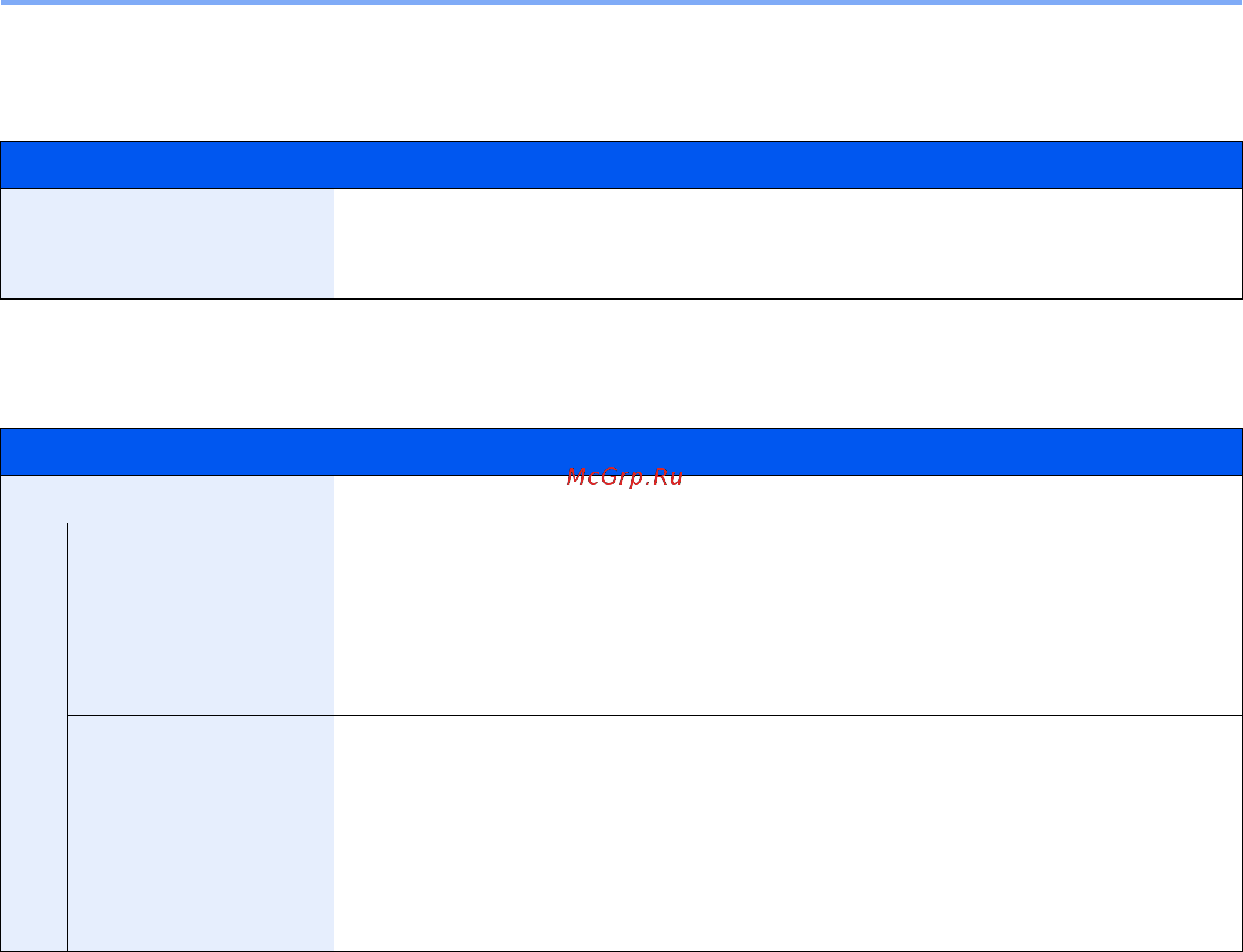Click the last indented light-blue sub-row cell

point(201,893)
